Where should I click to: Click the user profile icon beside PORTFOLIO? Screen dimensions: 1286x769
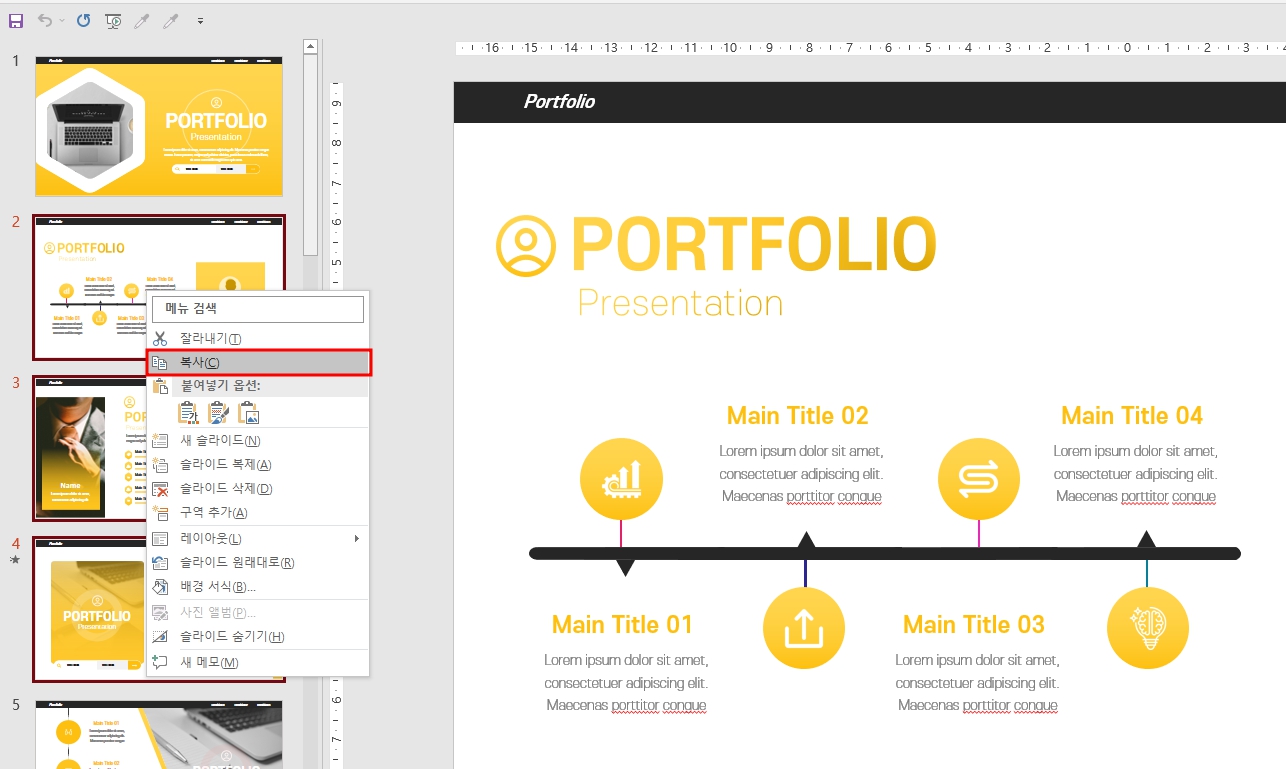[525, 246]
